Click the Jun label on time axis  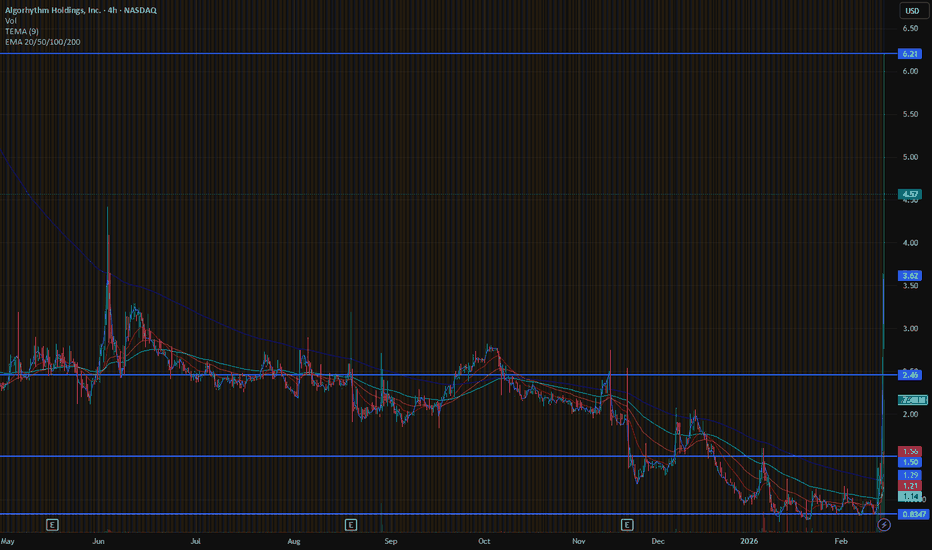(99, 541)
